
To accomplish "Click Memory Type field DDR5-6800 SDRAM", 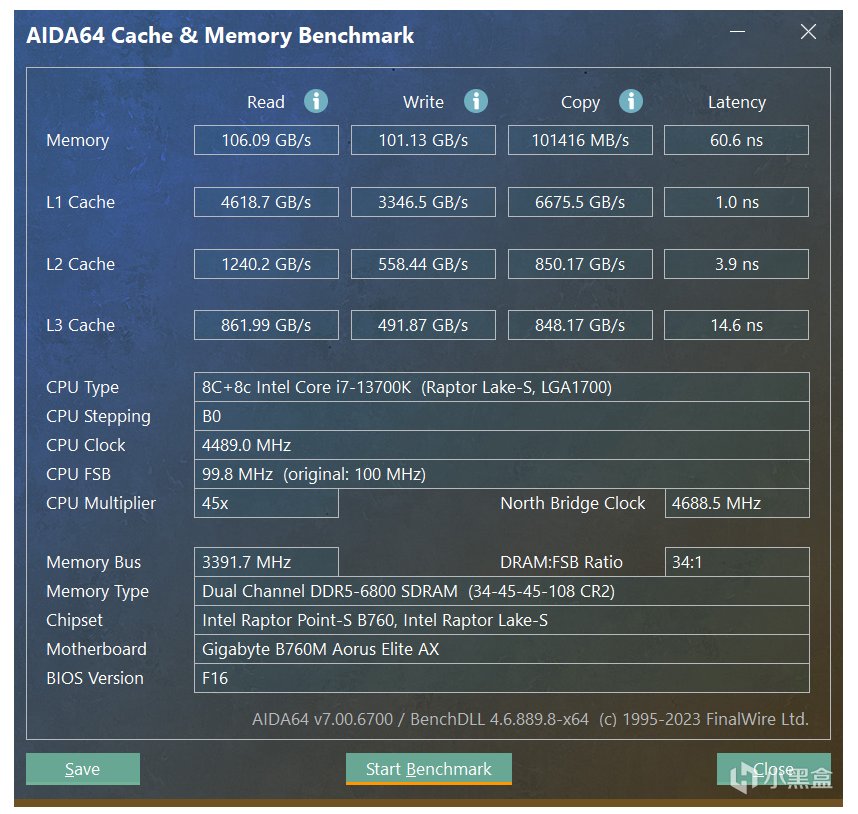I will (502, 591).
